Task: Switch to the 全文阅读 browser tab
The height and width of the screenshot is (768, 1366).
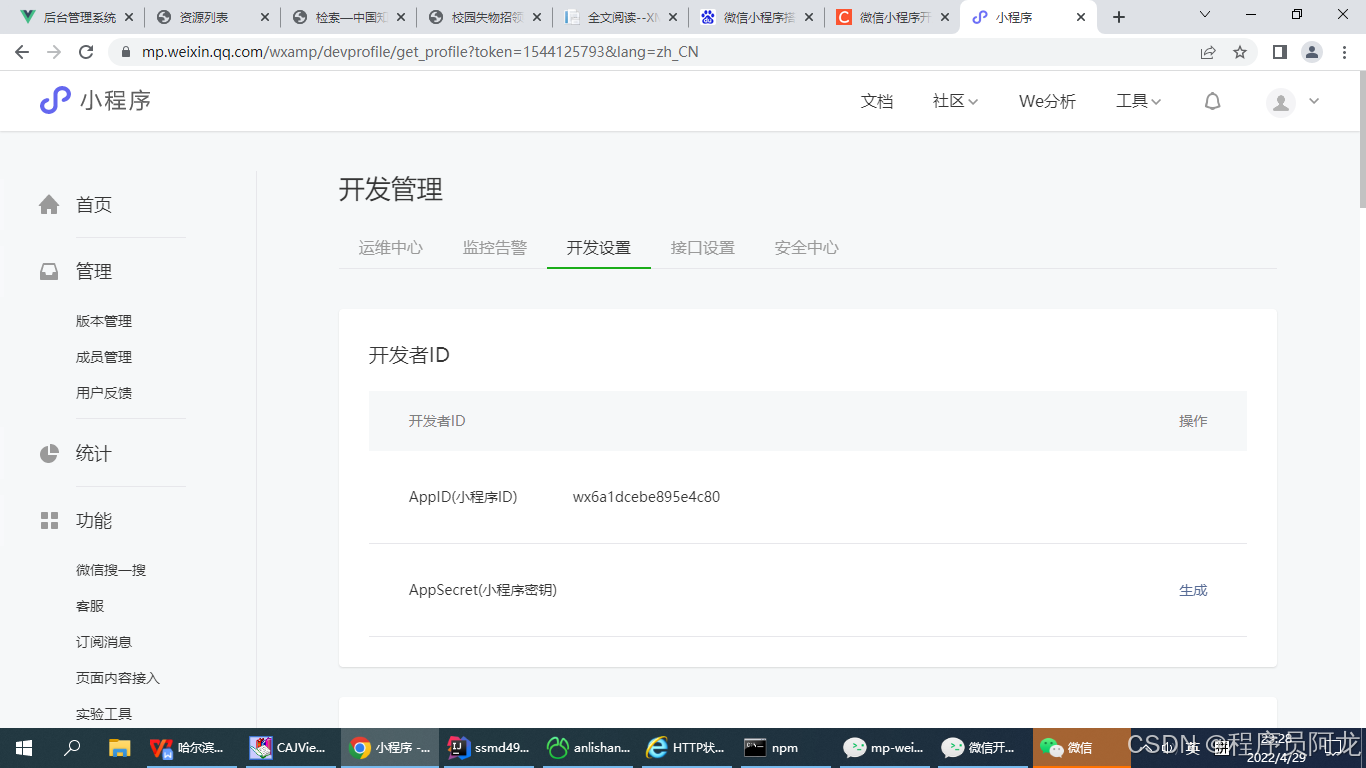Action: coord(621,17)
